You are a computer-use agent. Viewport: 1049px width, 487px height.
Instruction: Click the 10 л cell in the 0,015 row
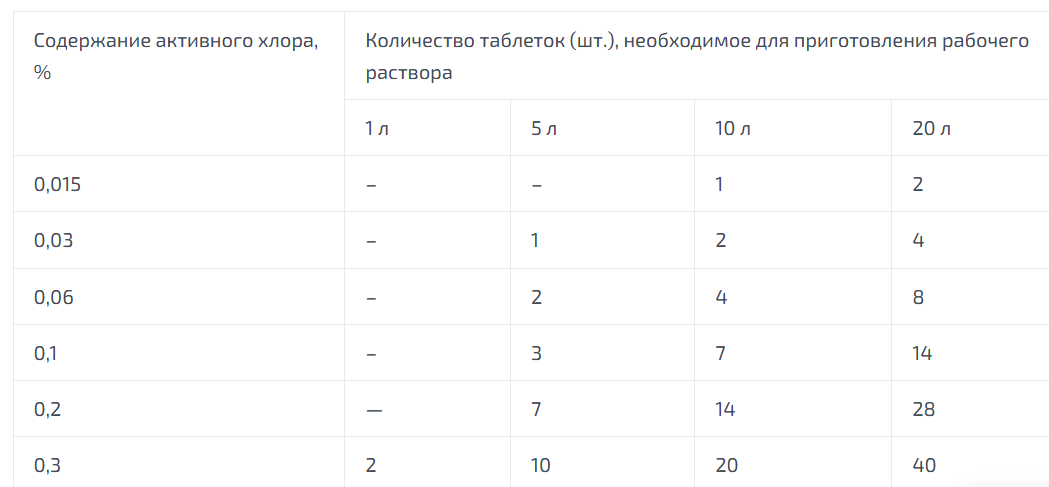719,185
